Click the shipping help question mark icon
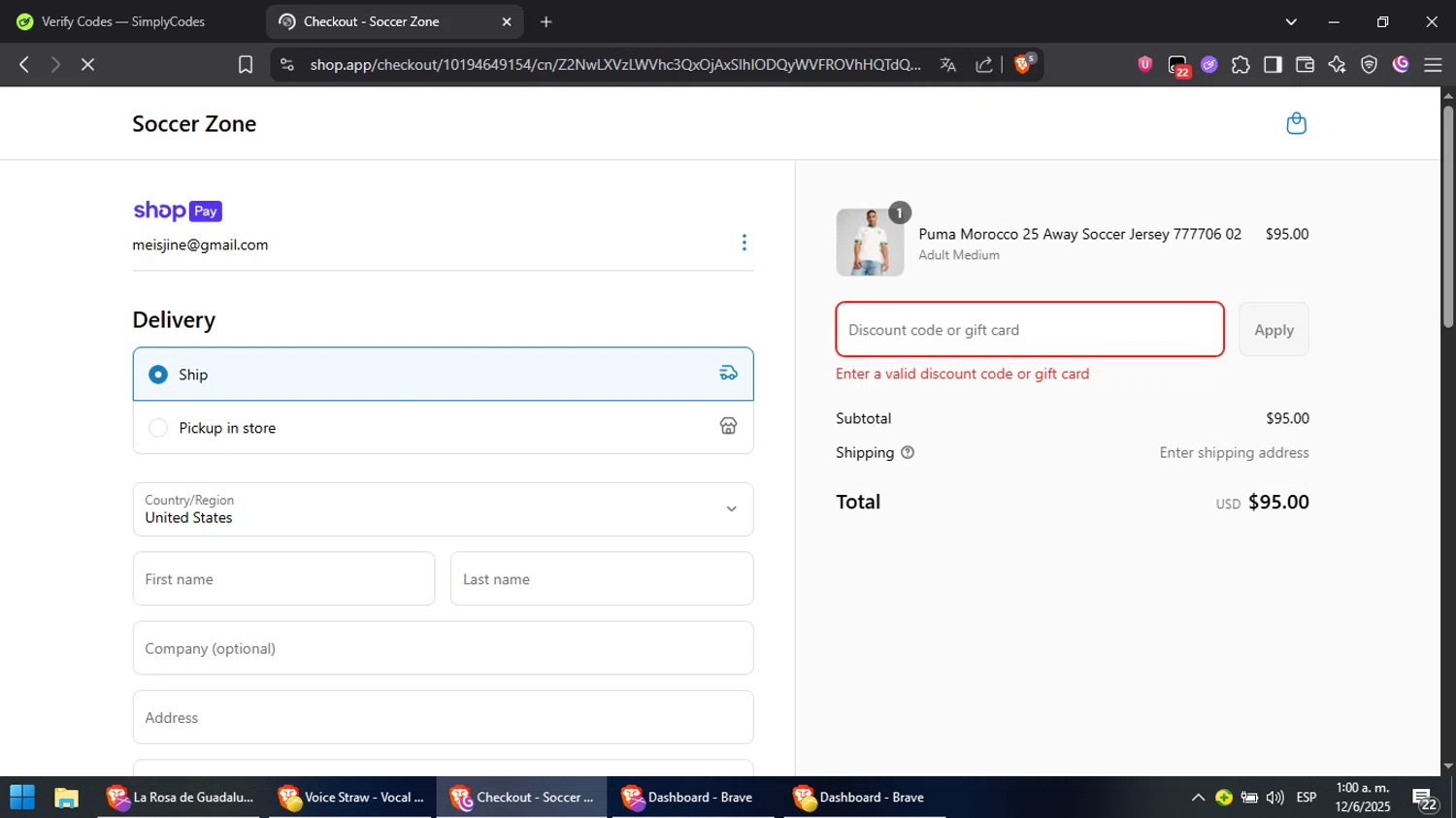Image resolution: width=1456 pixels, height=818 pixels. pyautogui.click(x=908, y=452)
